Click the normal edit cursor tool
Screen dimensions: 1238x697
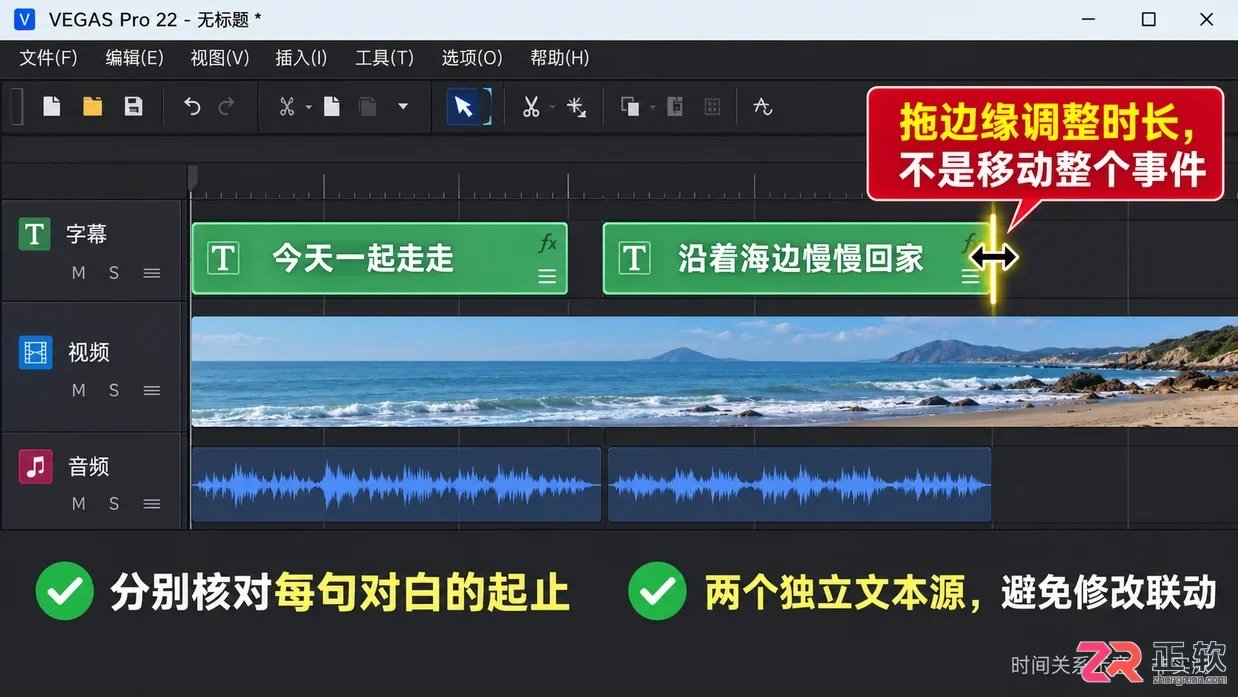464,107
